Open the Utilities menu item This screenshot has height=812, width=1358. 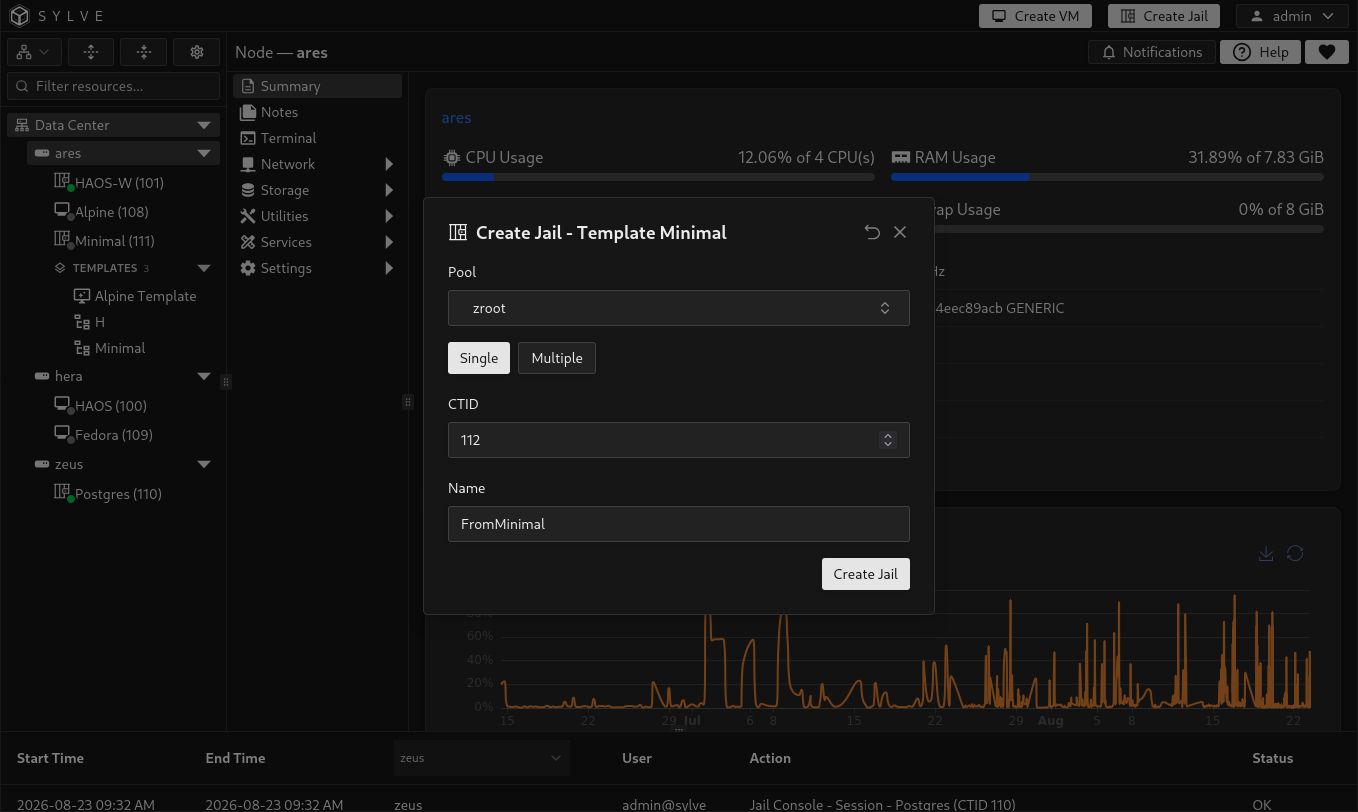tap(318, 216)
